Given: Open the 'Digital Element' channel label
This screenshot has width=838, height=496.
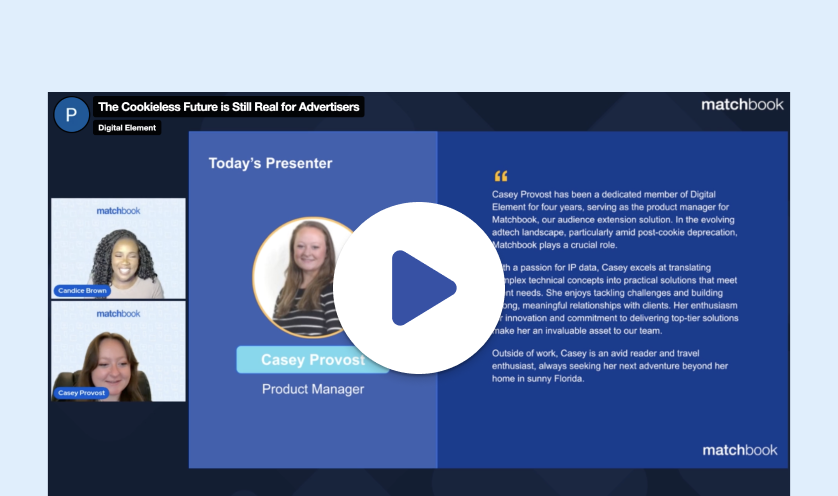Looking at the screenshot, I should pos(127,128).
